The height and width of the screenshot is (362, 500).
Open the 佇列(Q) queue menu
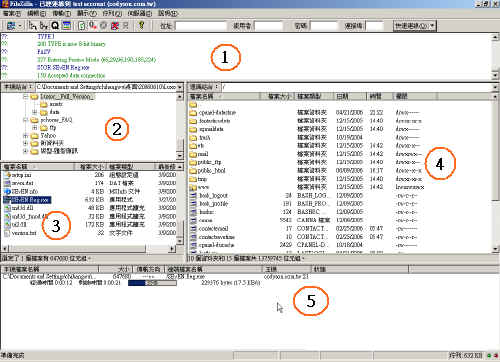pos(112,13)
